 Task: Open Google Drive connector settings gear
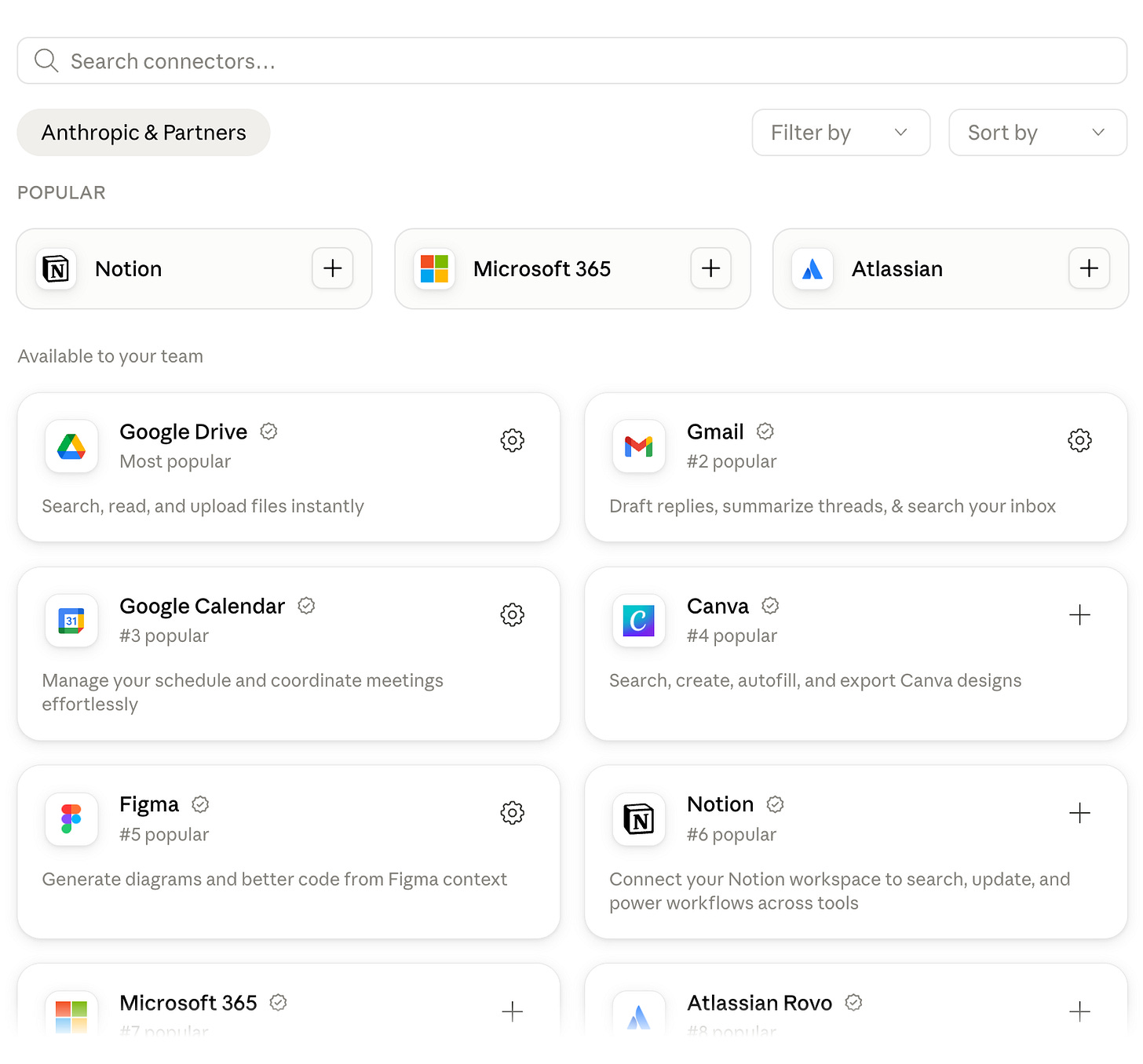513,440
